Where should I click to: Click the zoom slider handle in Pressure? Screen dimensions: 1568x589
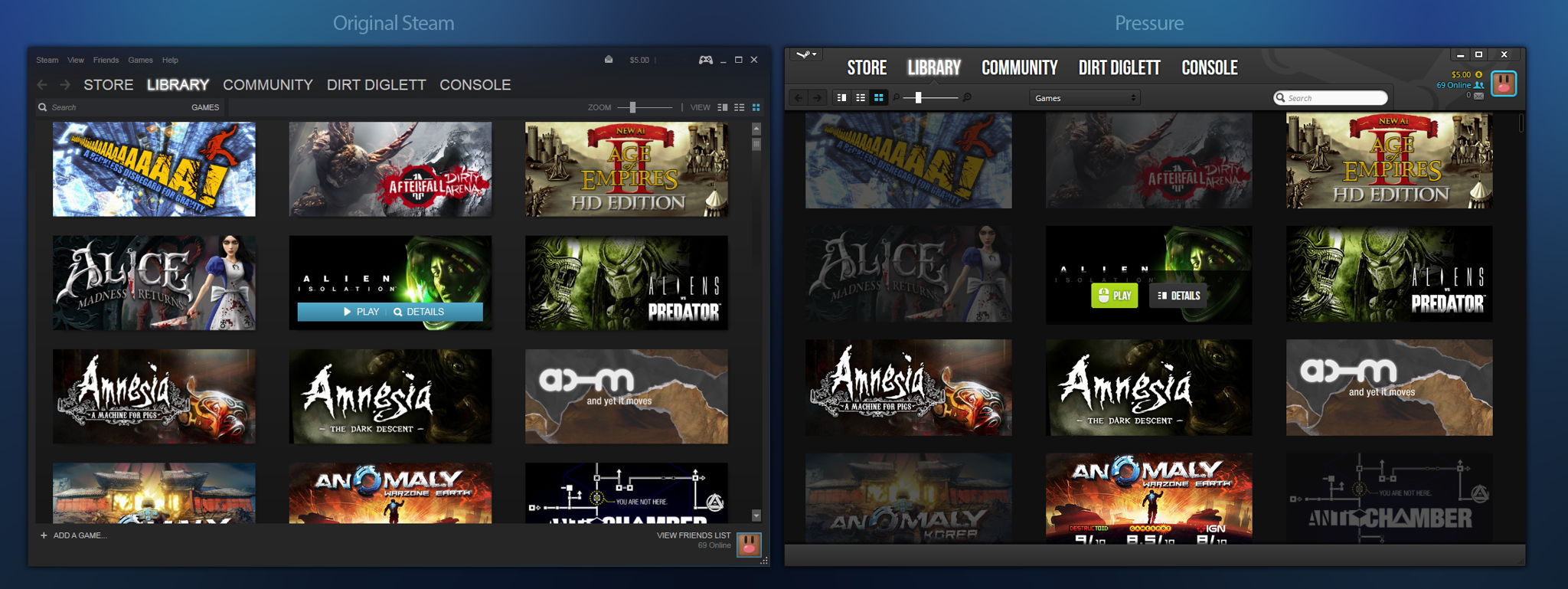pos(918,97)
